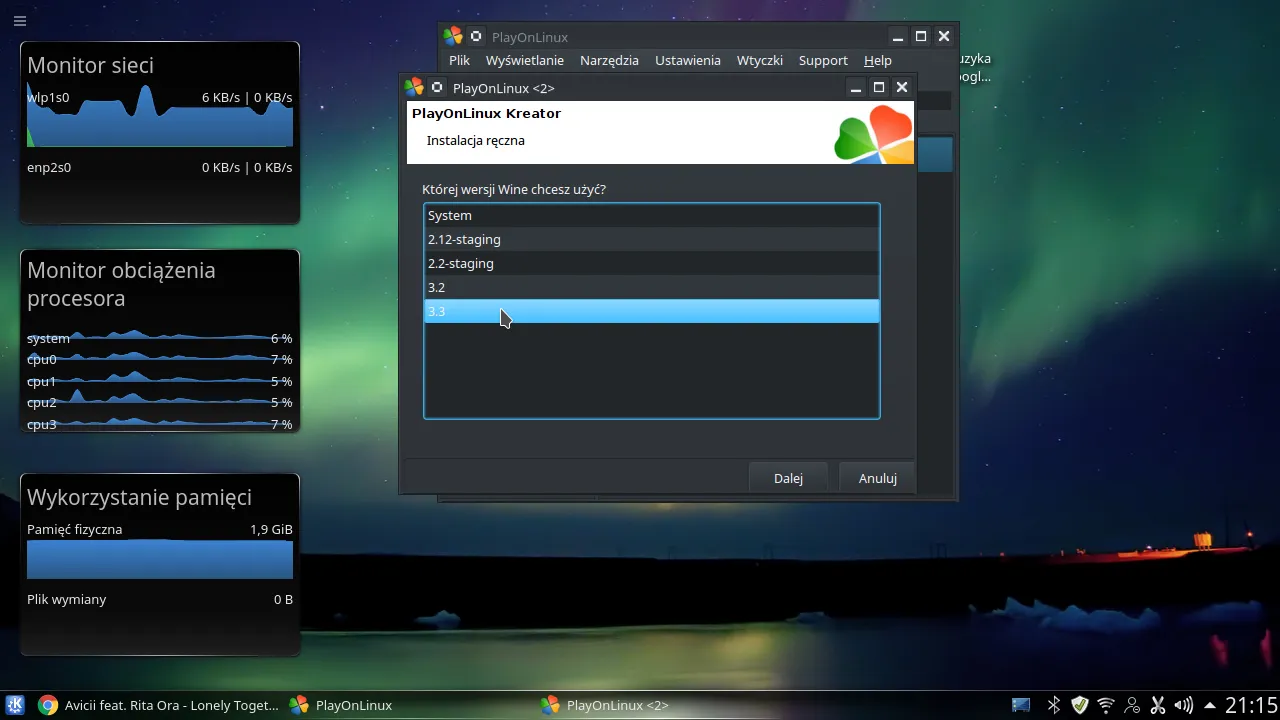Click the wlp1s0 network graph

[160, 117]
